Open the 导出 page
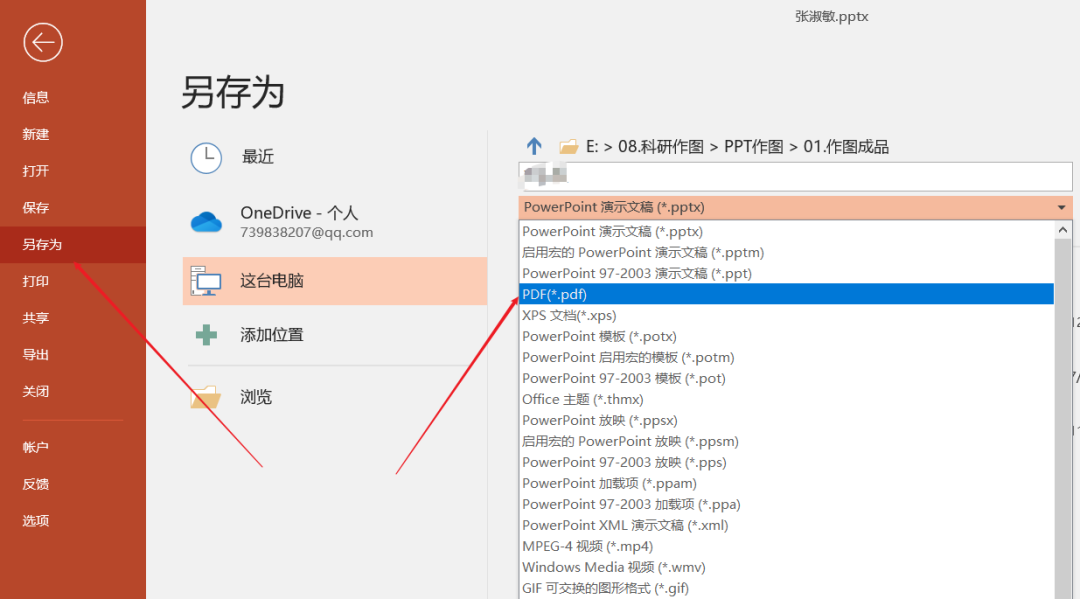The width and height of the screenshot is (1080, 599). coord(36,355)
